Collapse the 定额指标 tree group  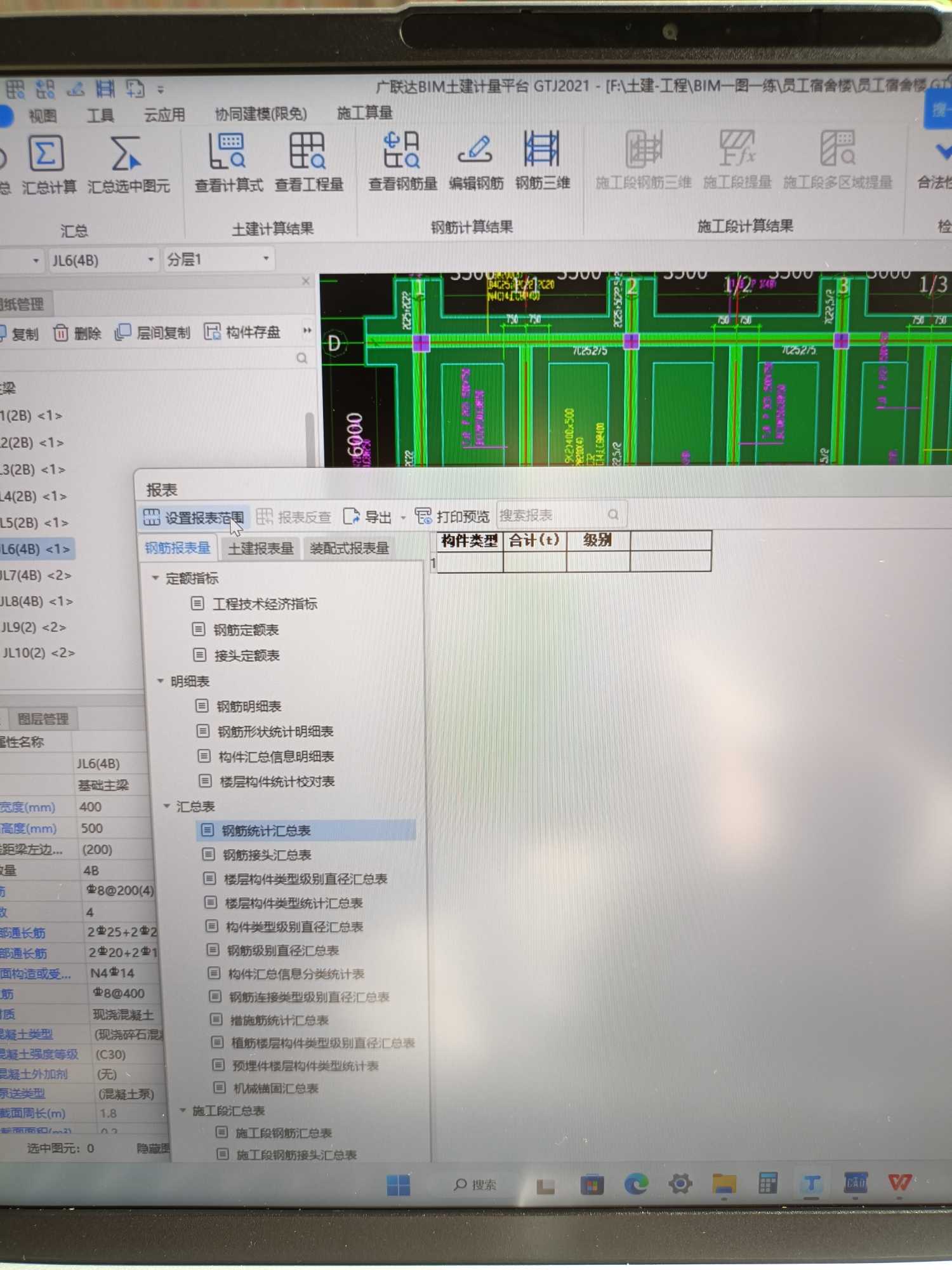coord(155,578)
